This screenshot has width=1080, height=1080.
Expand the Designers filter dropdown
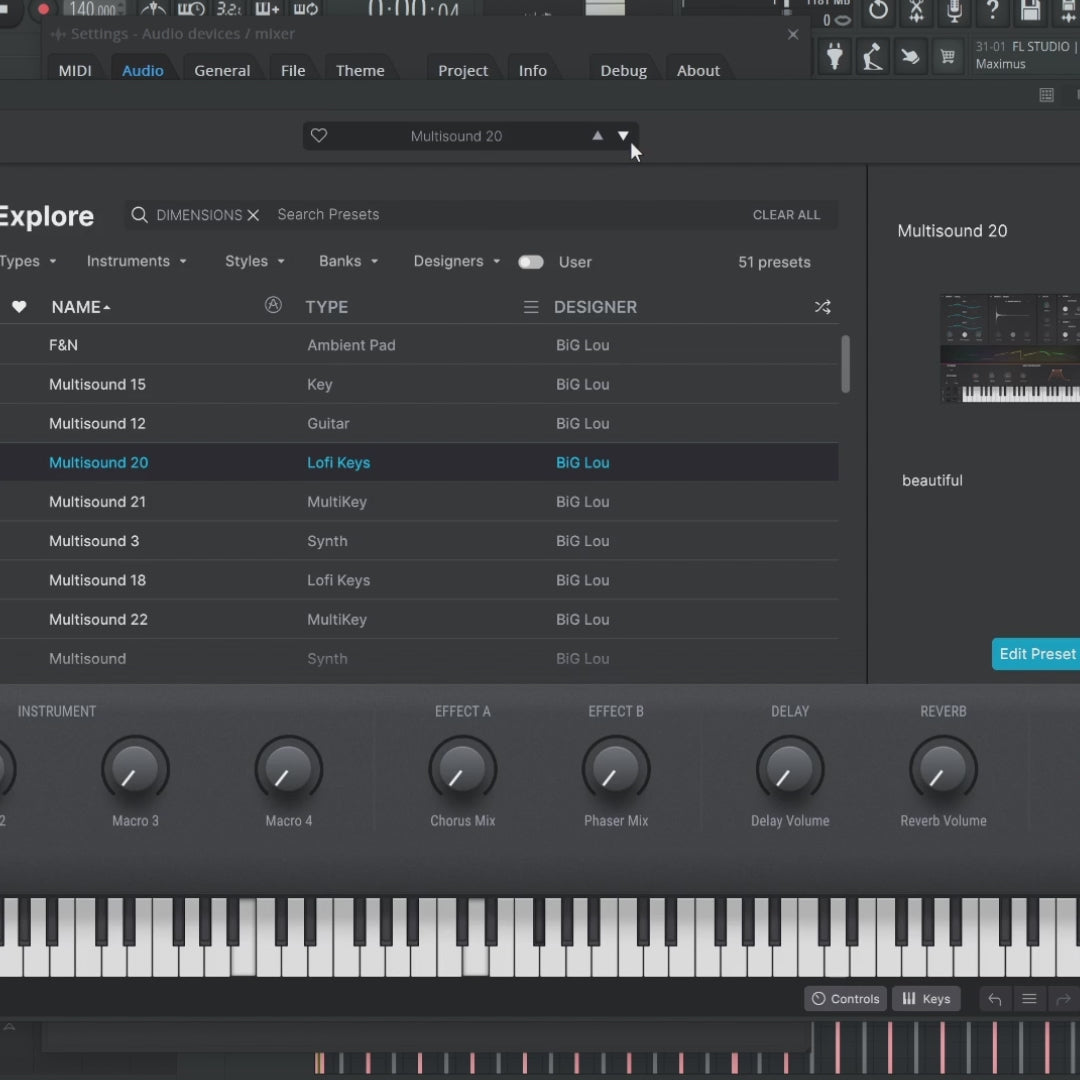click(457, 261)
